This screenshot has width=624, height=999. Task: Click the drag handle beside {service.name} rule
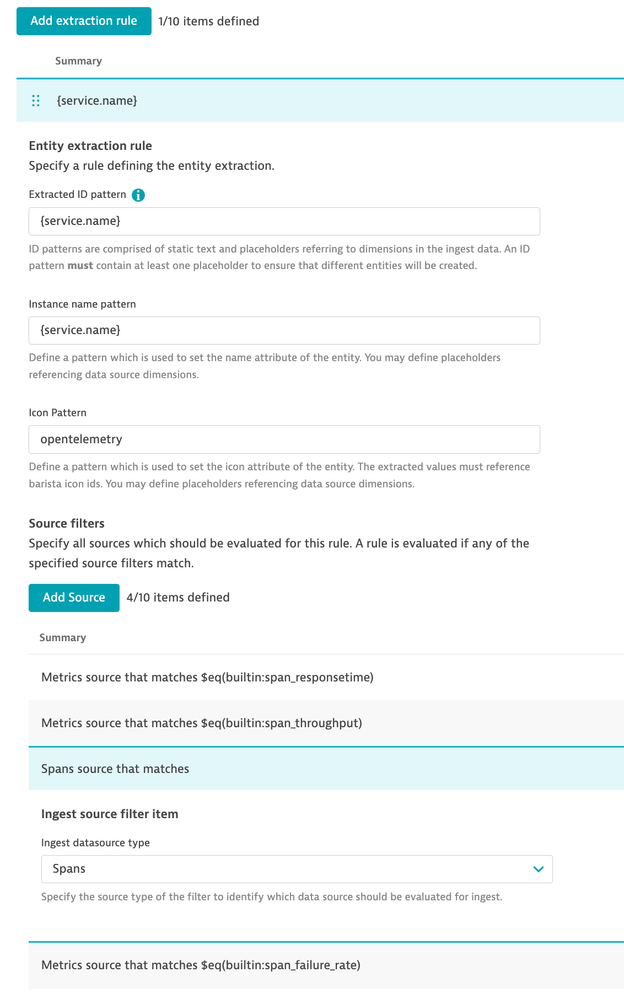pos(36,101)
